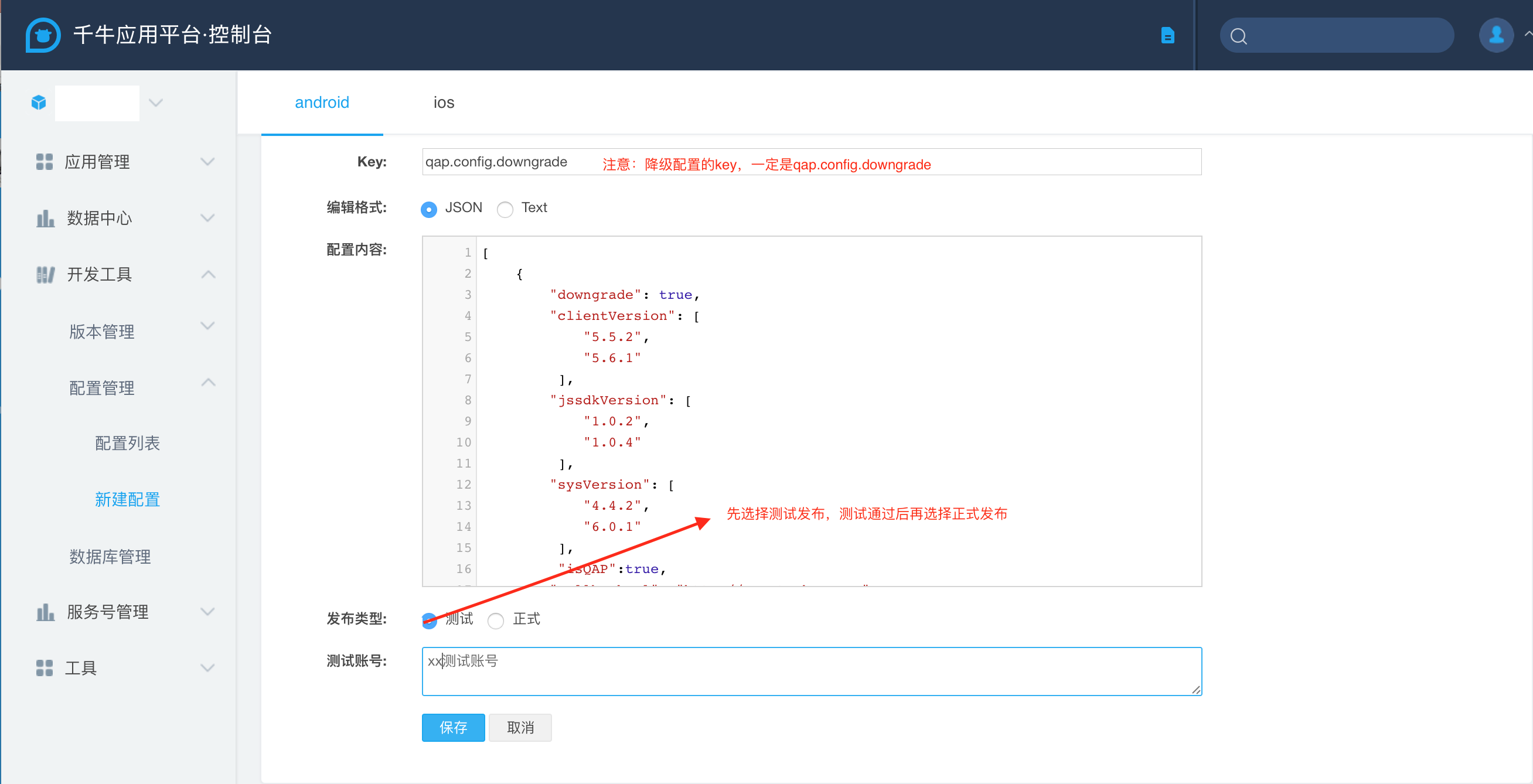The height and width of the screenshot is (784, 1533).
Task: Open 数据库管理 in sidebar
Action: coord(110,557)
